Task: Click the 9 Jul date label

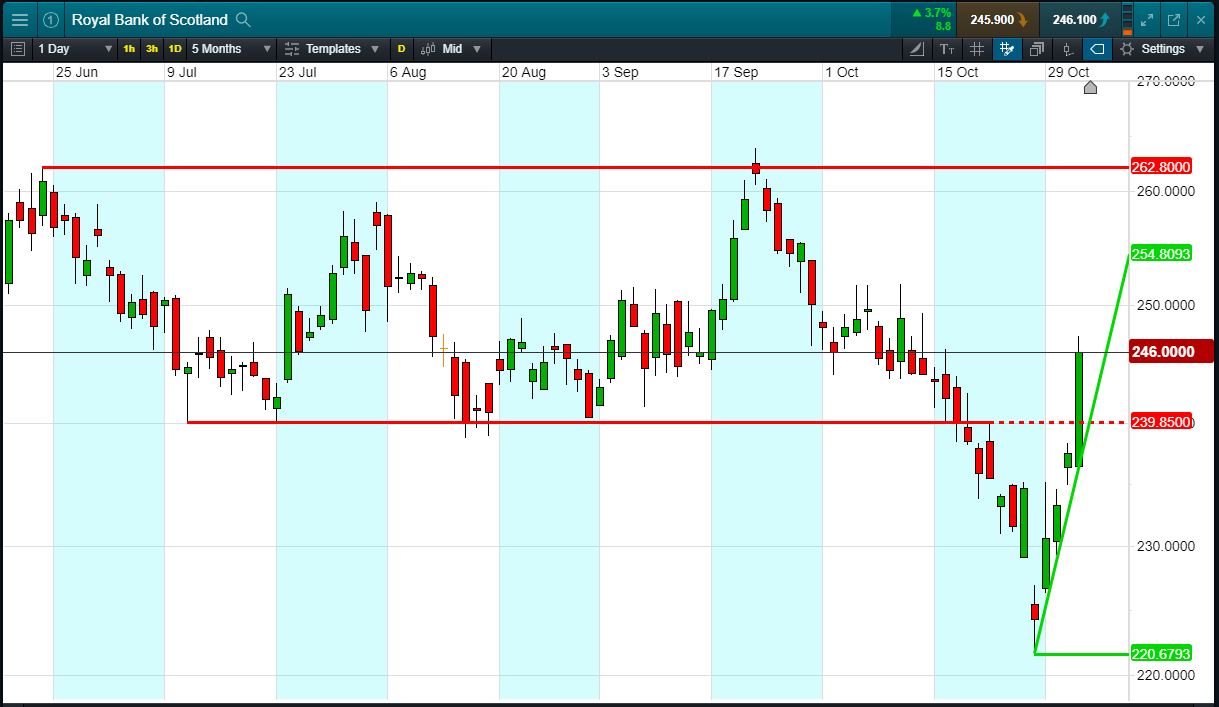Action: tap(184, 72)
